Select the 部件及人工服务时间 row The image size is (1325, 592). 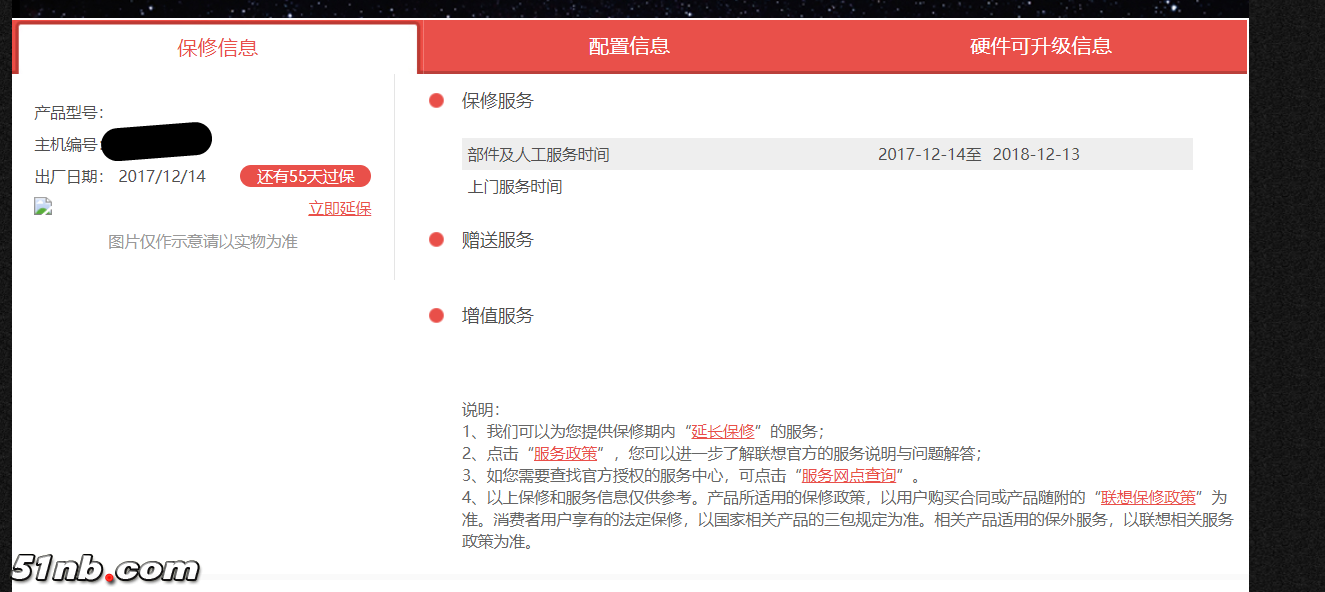(538, 155)
